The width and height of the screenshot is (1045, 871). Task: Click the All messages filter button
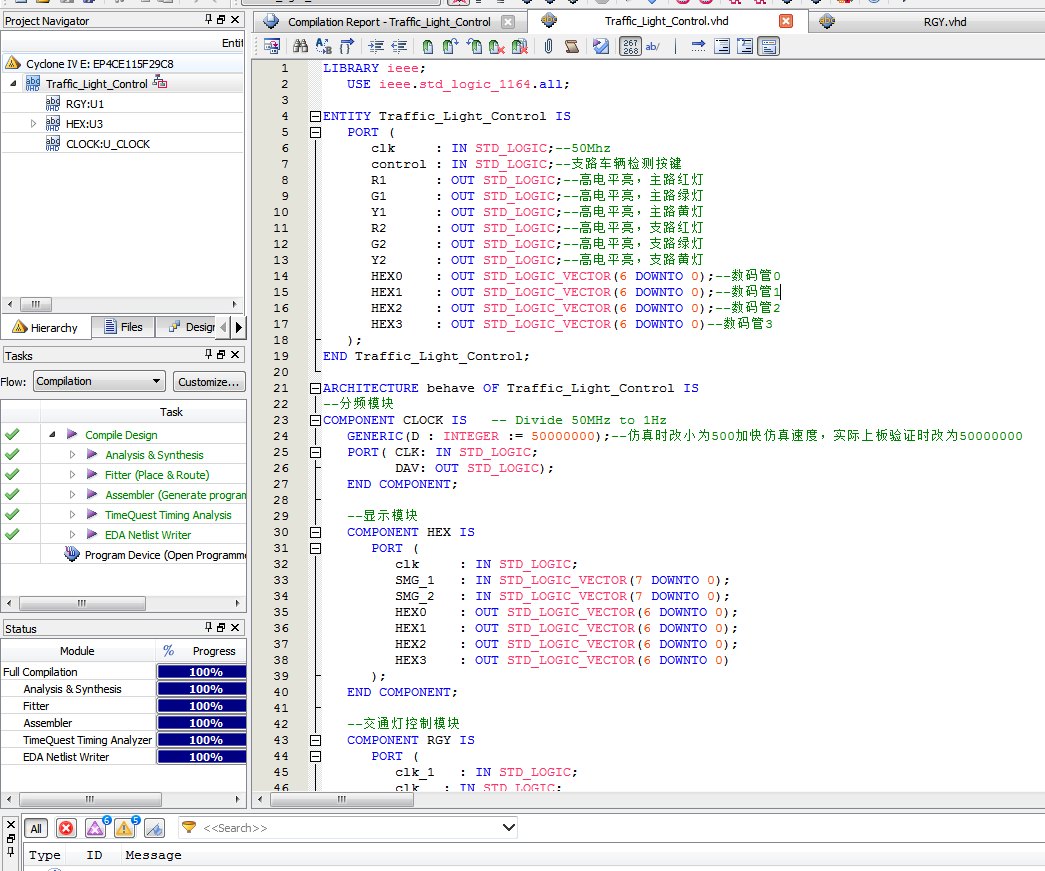tap(36, 828)
